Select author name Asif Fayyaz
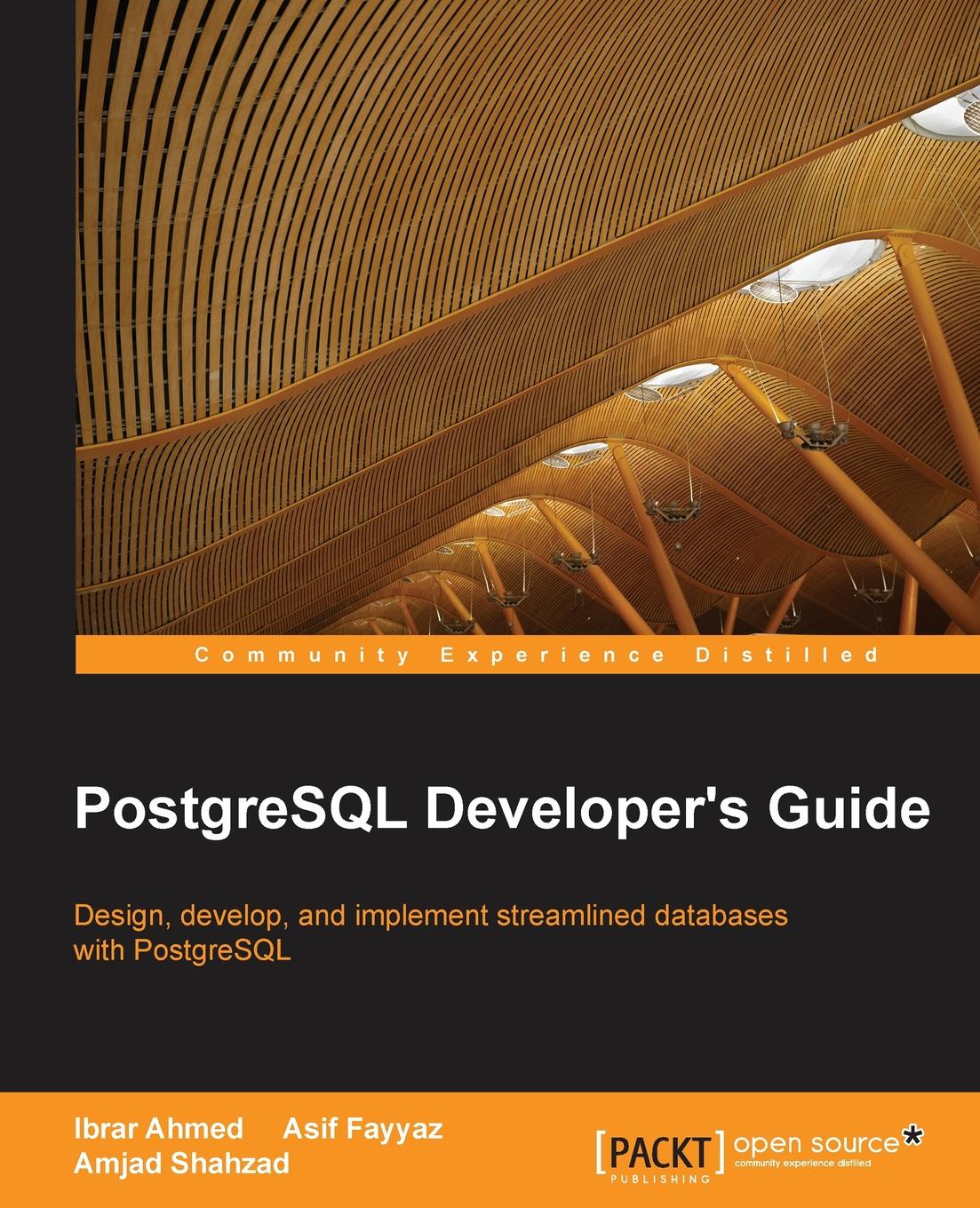The image size is (980, 1208). 363,1128
